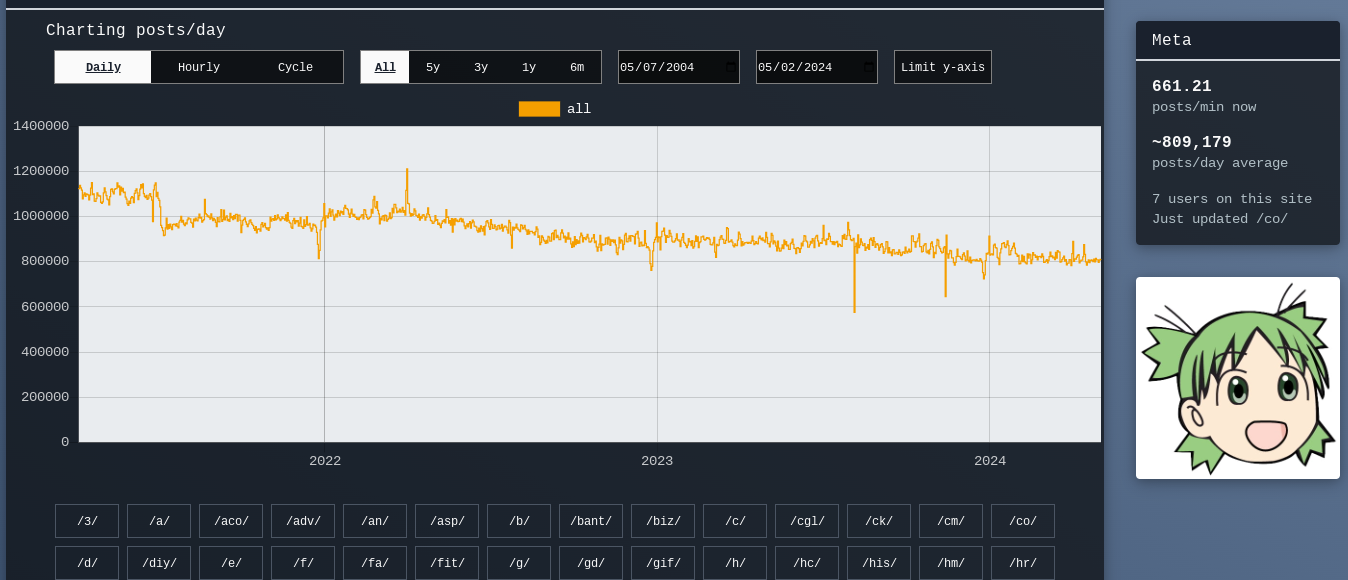Click the green-haired anime character image

click(x=1238, y=378)
